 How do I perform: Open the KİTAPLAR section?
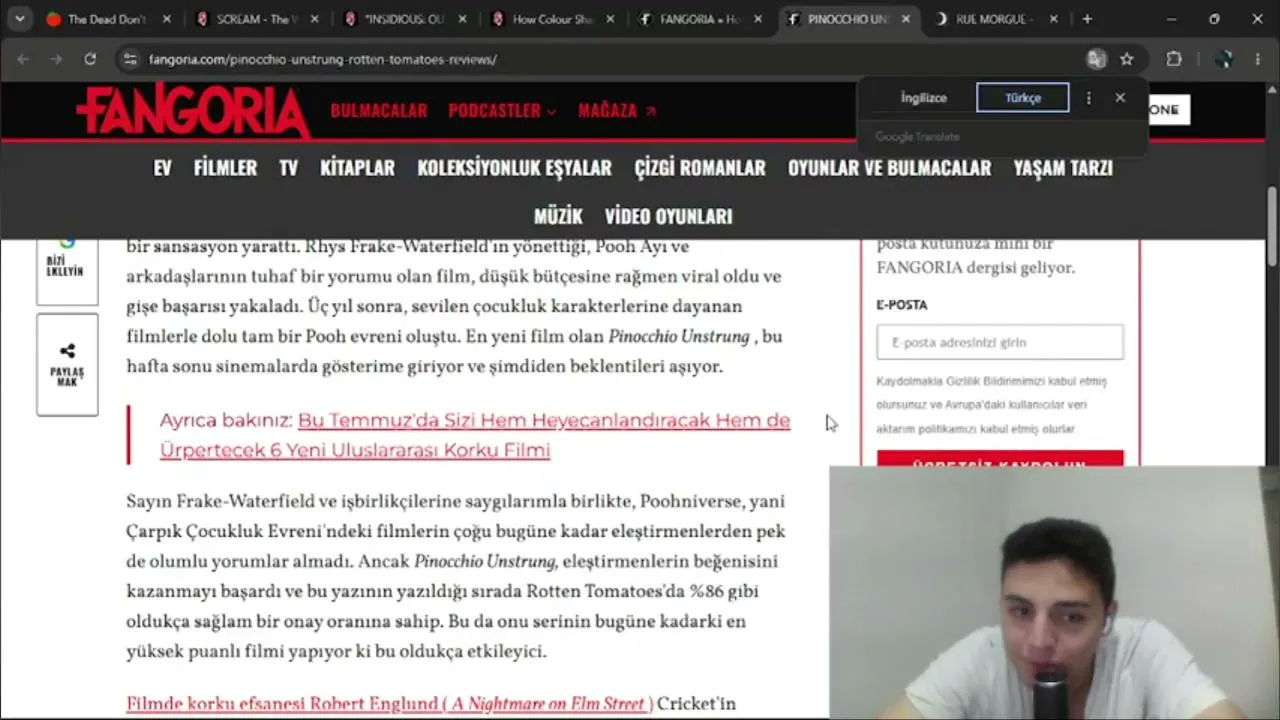(357, 168)
